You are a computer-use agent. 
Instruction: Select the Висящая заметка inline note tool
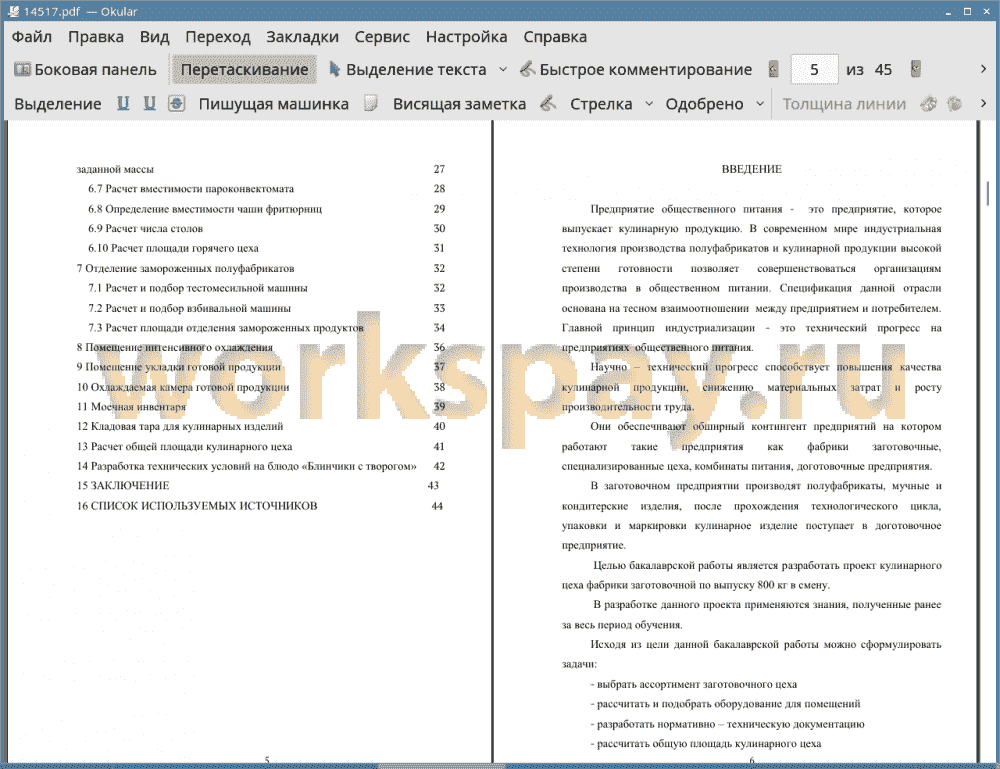pyautogui.click(x=459, y=104)
